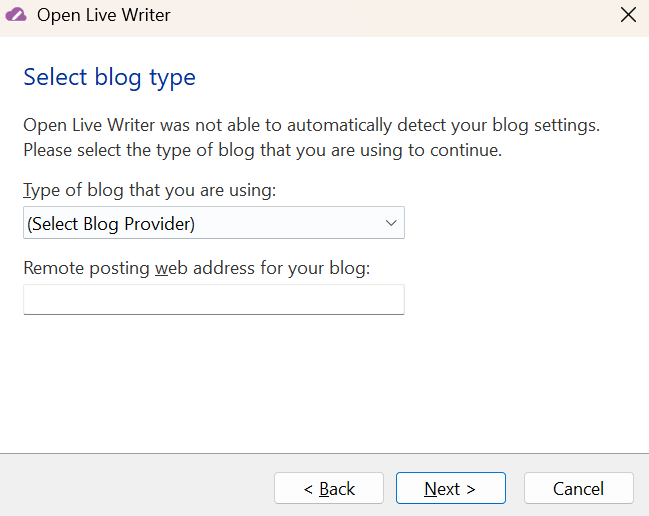Open the "(Select Blog Provider)" combo box
The image size is (649, 516).
pyautogui.click(x=213, y=223)
